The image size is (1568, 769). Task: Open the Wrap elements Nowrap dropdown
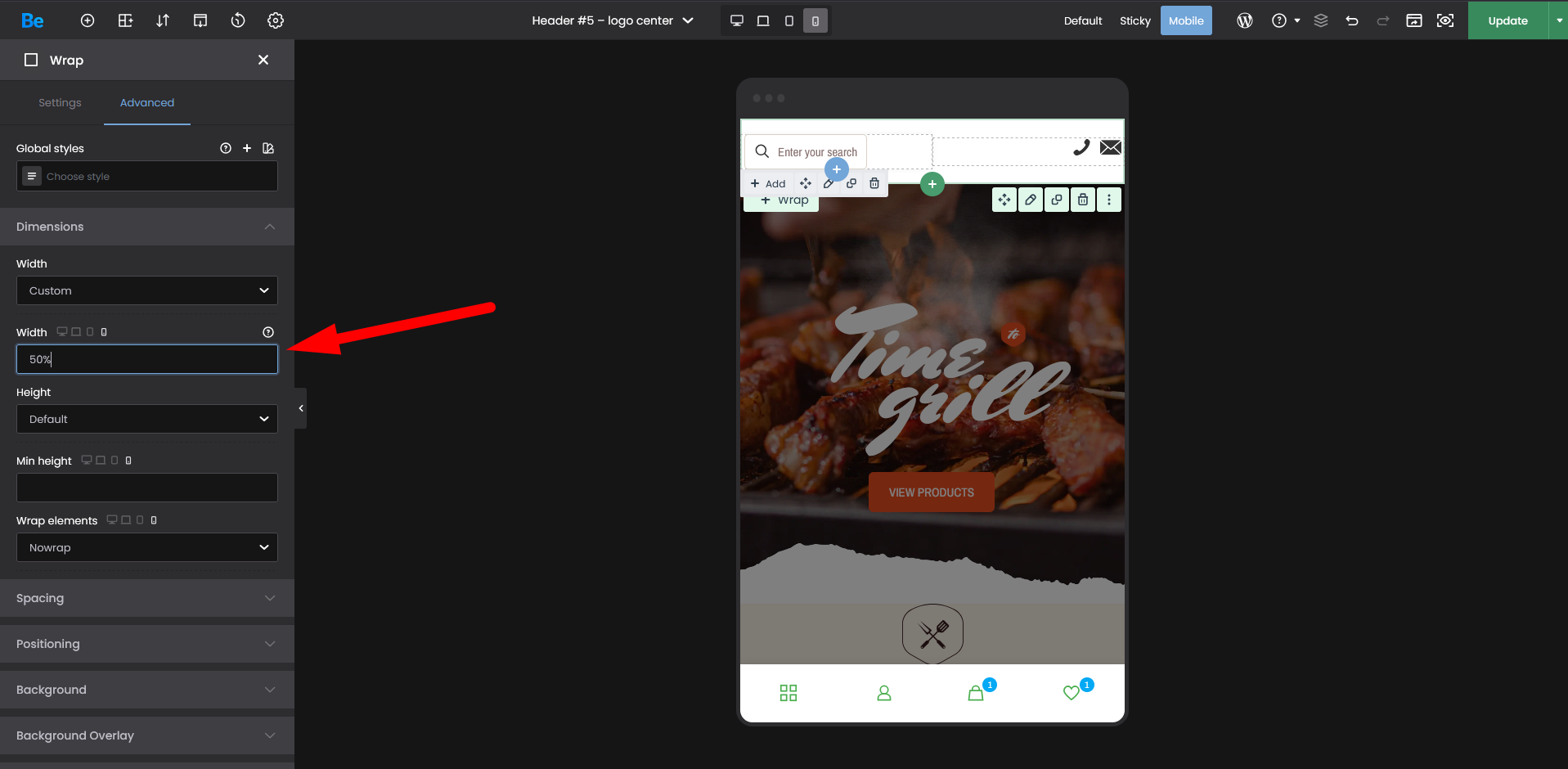click(147, 547)
